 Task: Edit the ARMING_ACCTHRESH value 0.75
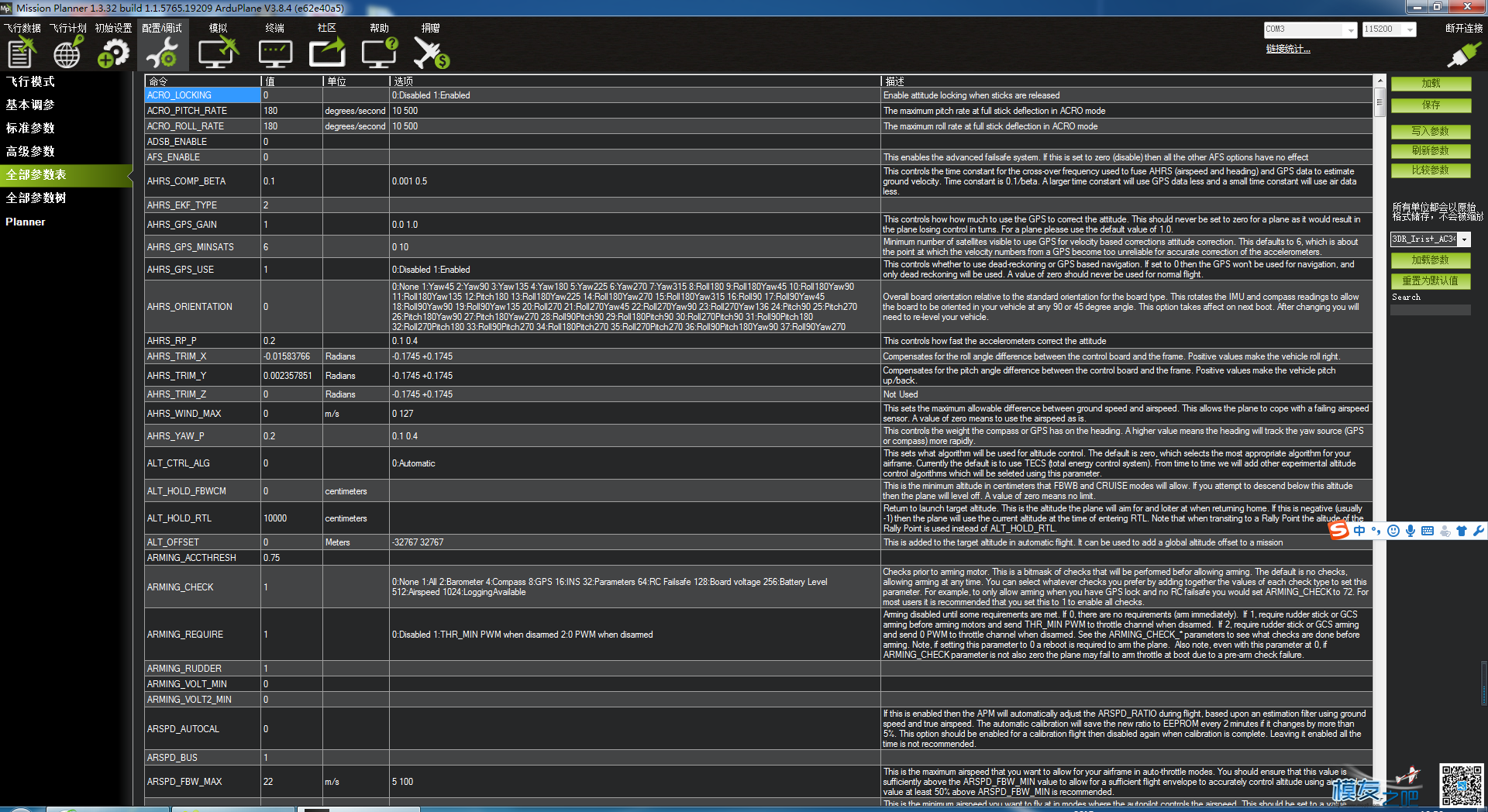[292, 558]
